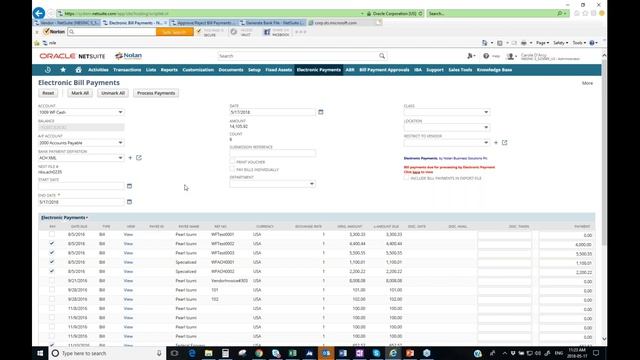Click the global search magnifier icon
Screen dimensions: 640x360
(x=382, y=56)
